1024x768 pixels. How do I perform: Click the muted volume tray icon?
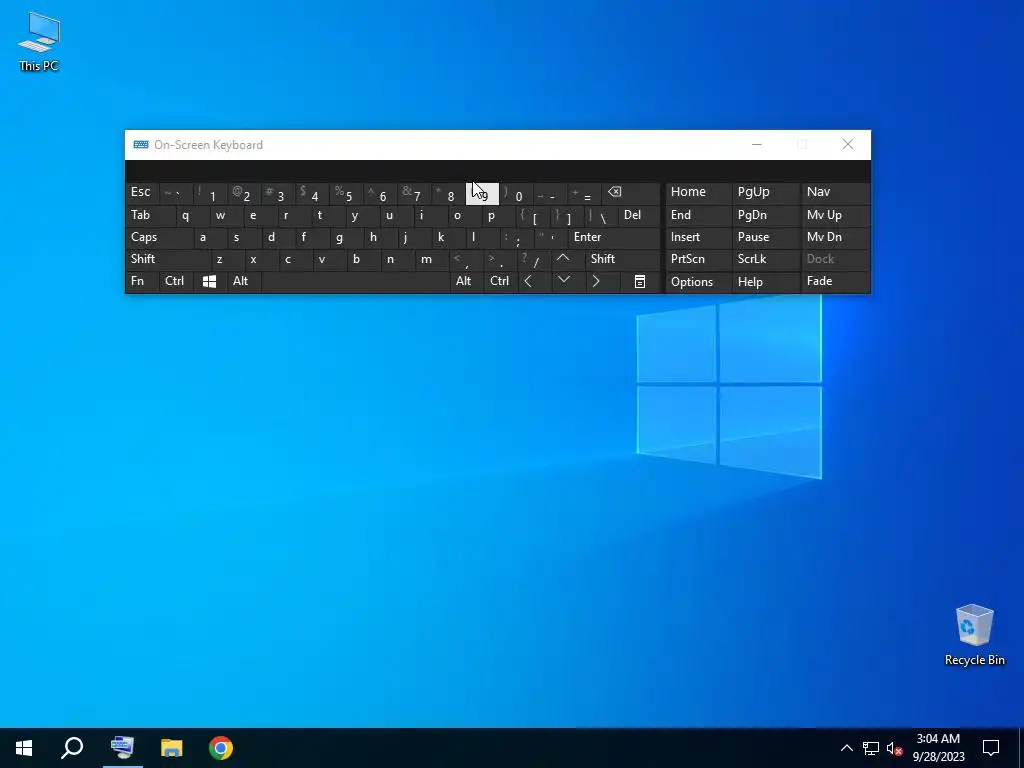coord(894,748)
